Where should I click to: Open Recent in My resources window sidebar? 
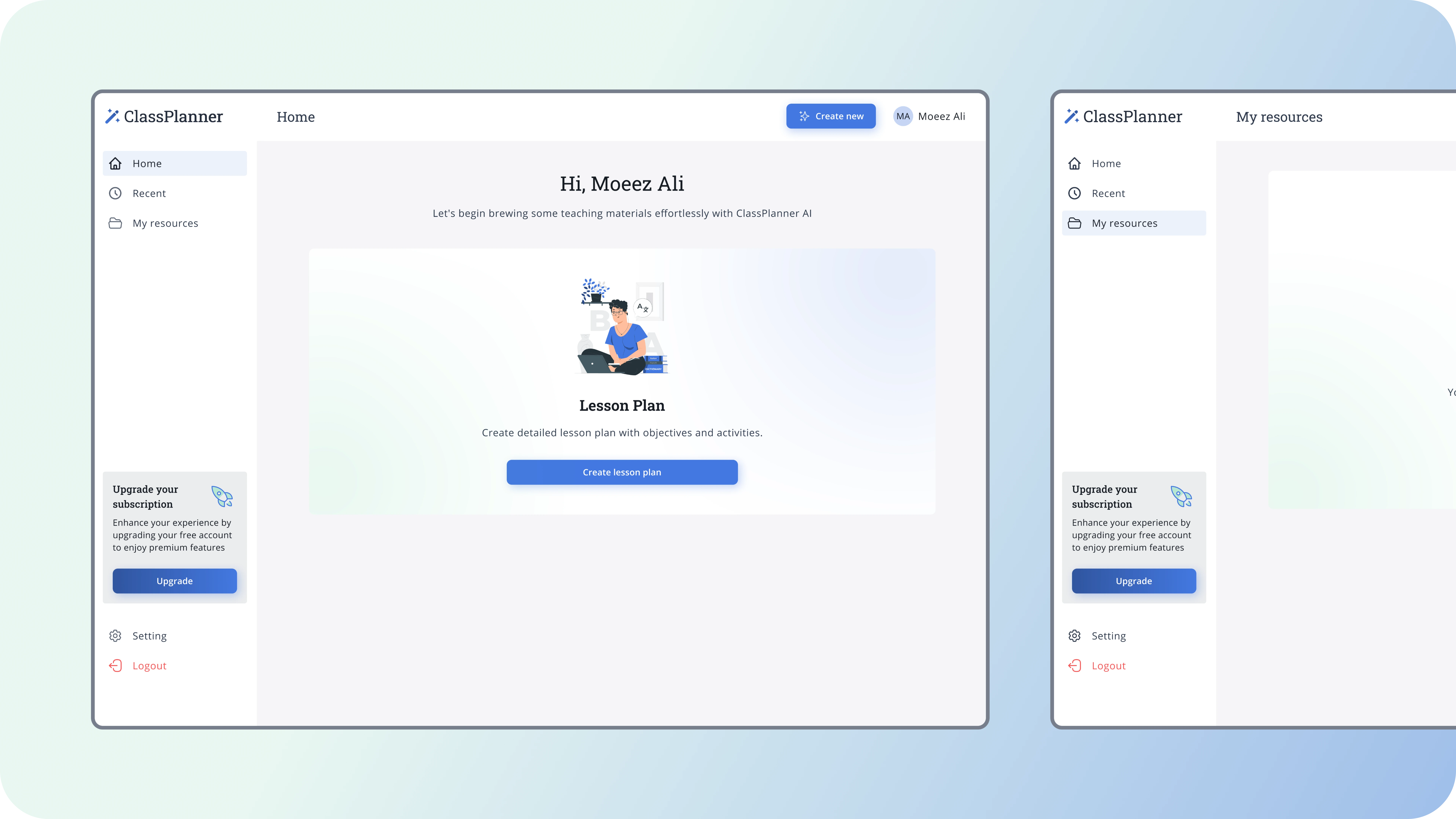pyautogui.click(x=1134, y=193)
